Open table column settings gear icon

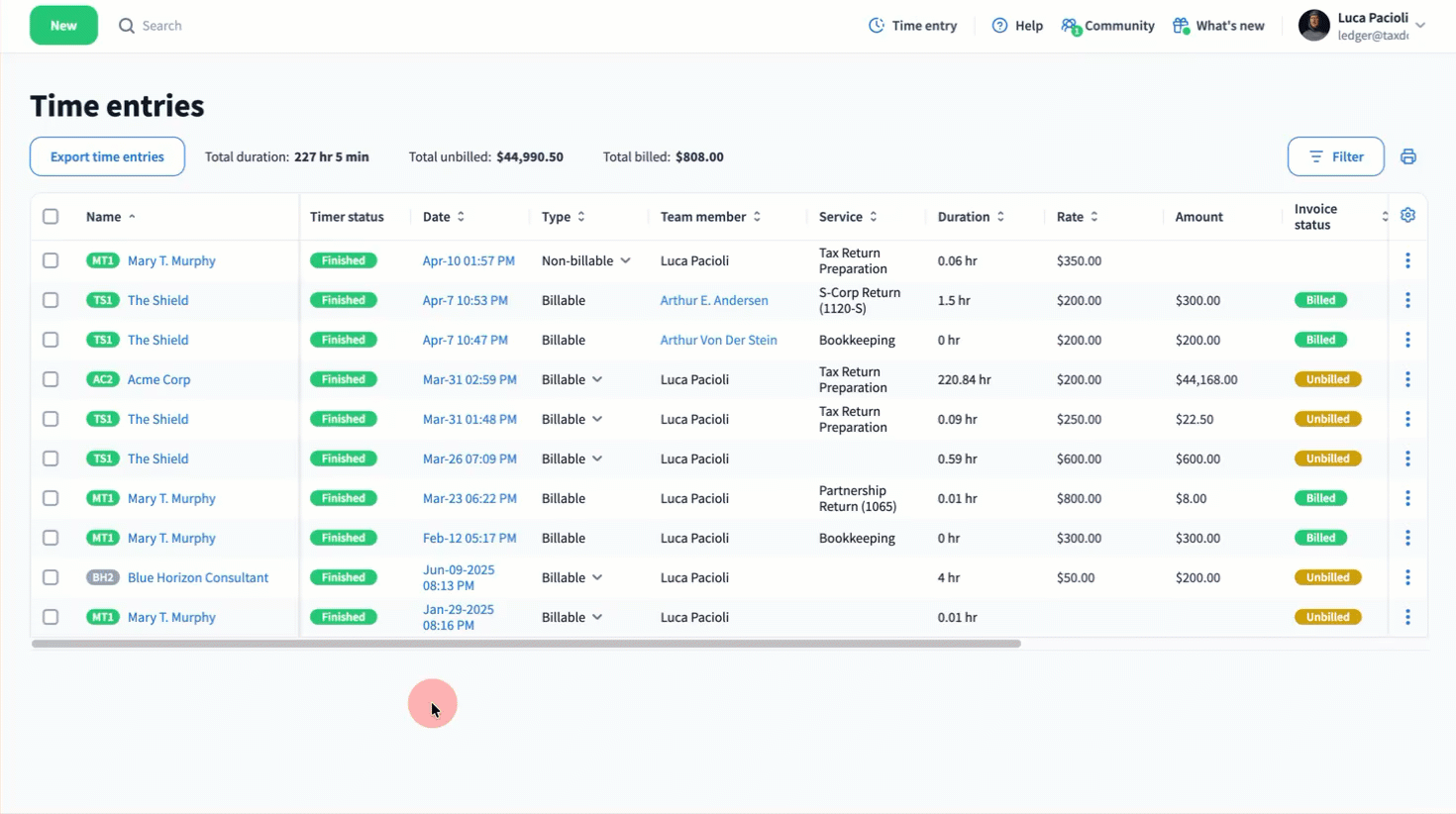pyautogui.click(x=1407, y=215)
